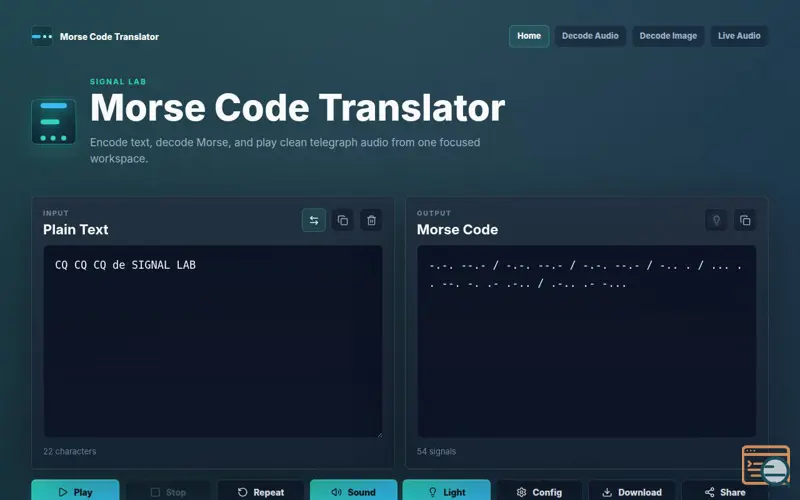800x500 pixels.
Task: Share the translation
Action: [x=725, y=491]
